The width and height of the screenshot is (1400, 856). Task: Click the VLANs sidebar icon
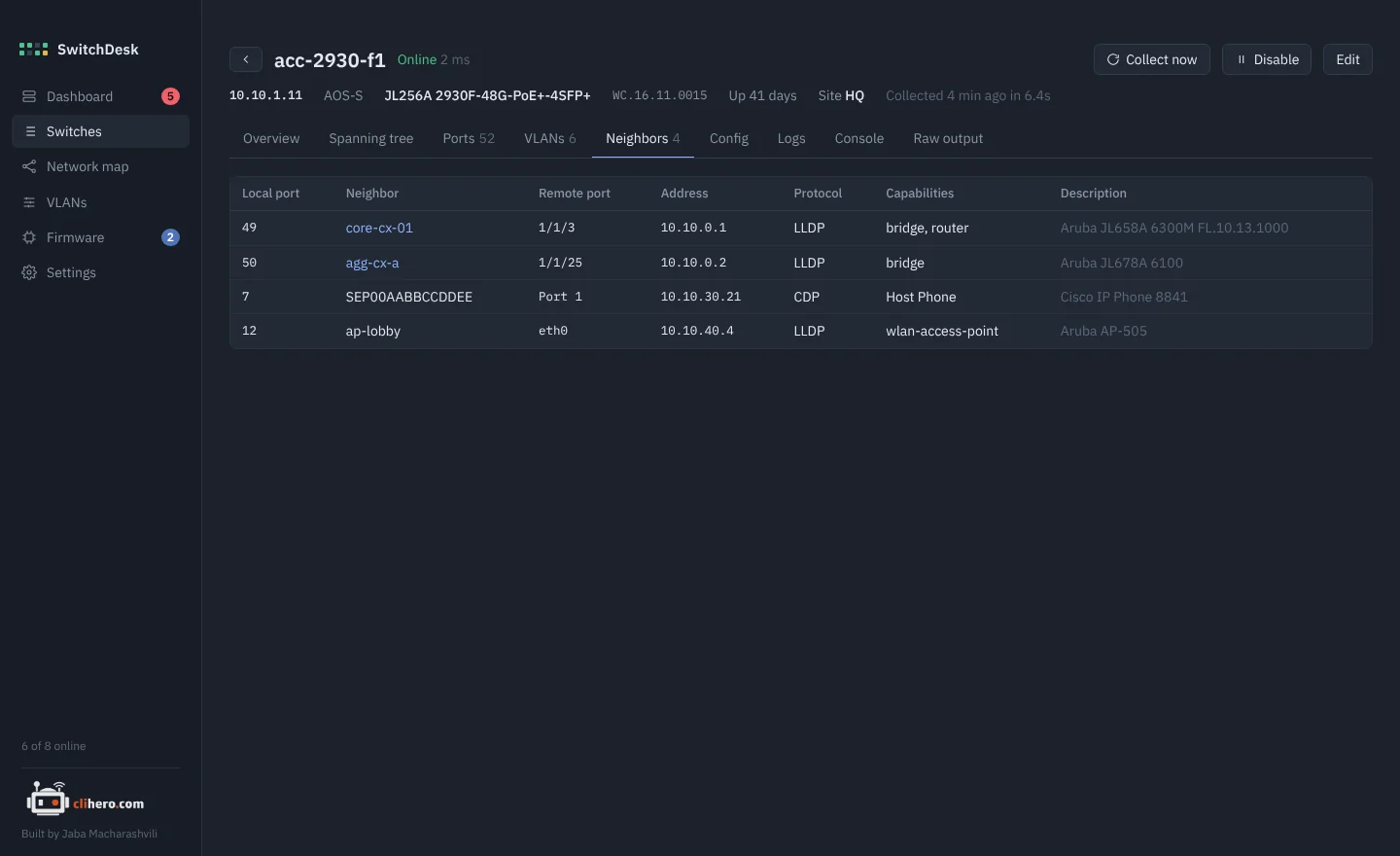[29, 202]
